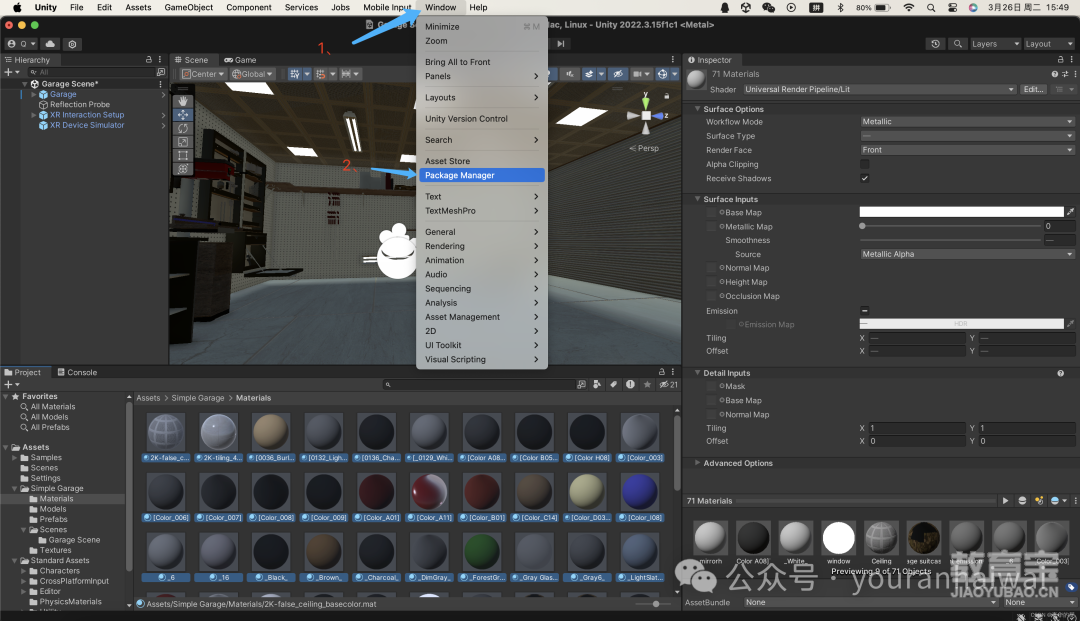Open the Render Face dropdown
The width and height of the screenshot is (1080, 621).
click(x=967, y=150)
